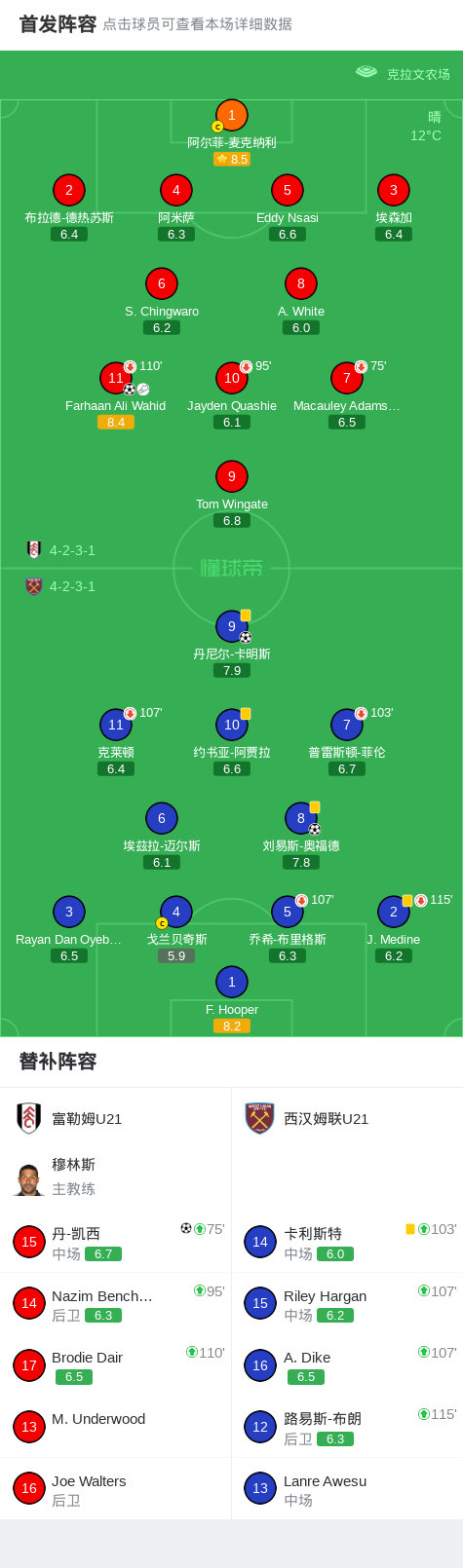The width and height of the screenshot is (463, 1568).
Task: Open substitute number 15 丹-凯西 entry
Action: [116, 1242]
